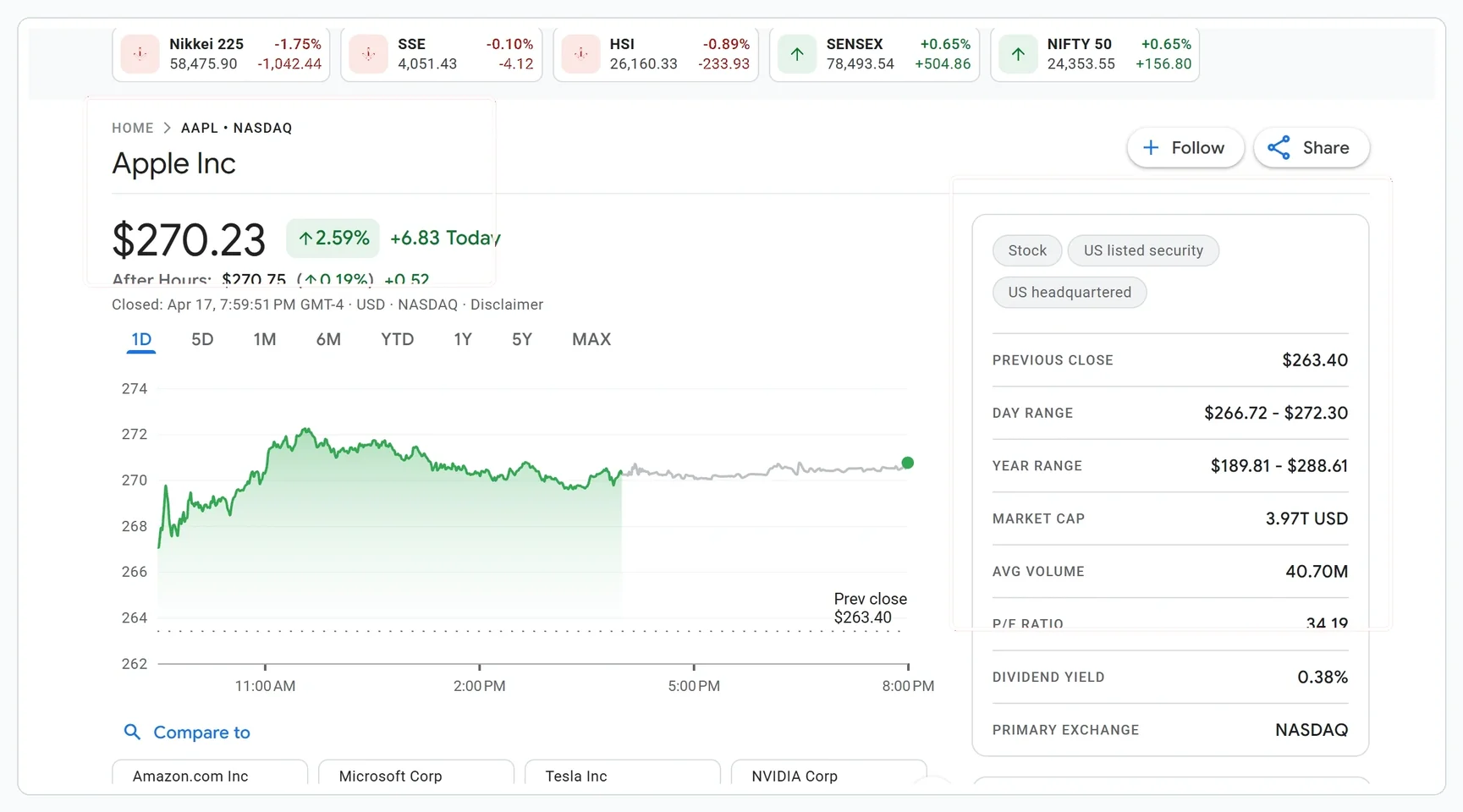The image size is (1463, 812).
Task: Show the MAX chart range
Action: (591, 339)
